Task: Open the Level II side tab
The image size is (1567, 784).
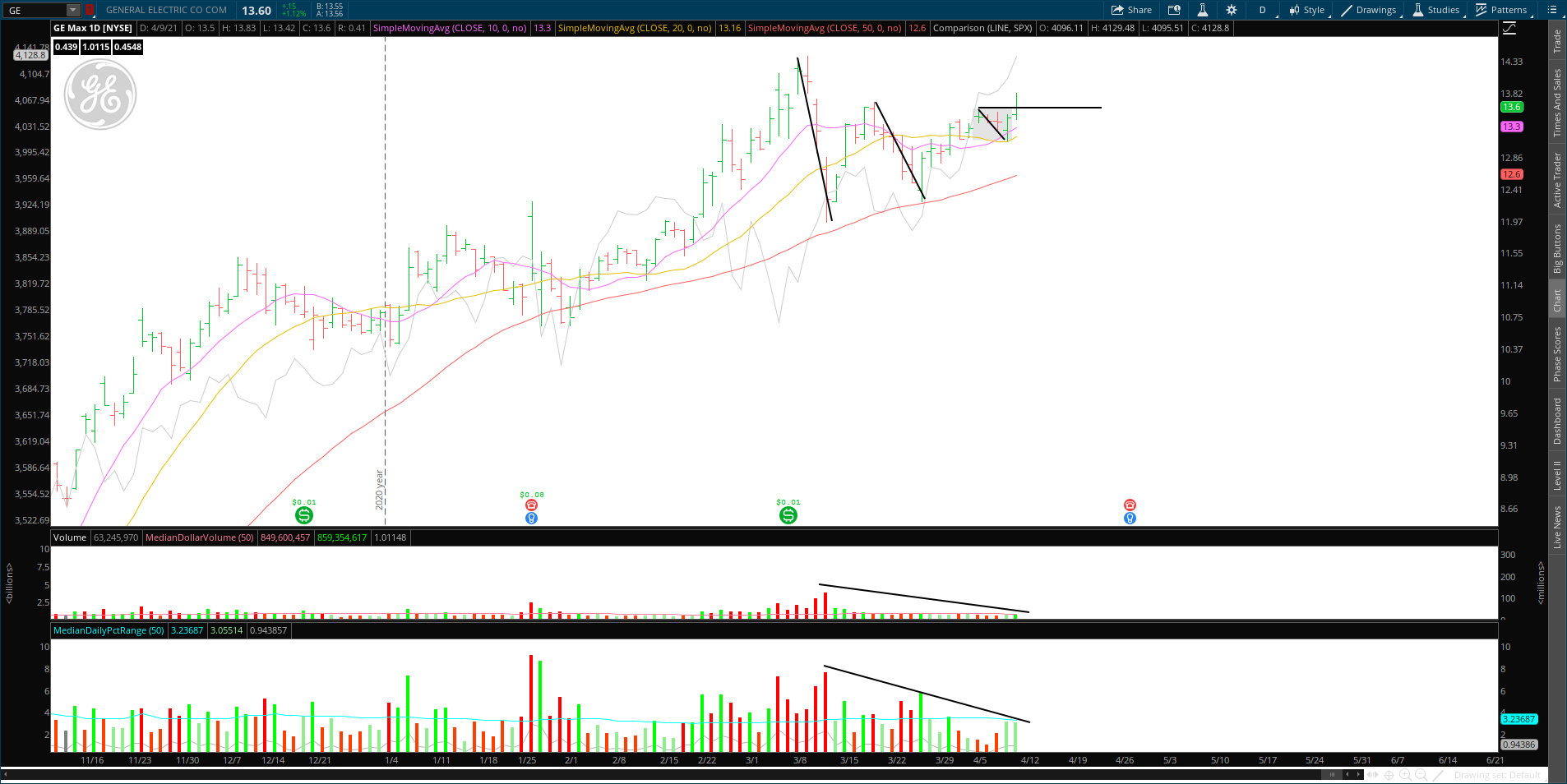Action: tap(1557, 476)
